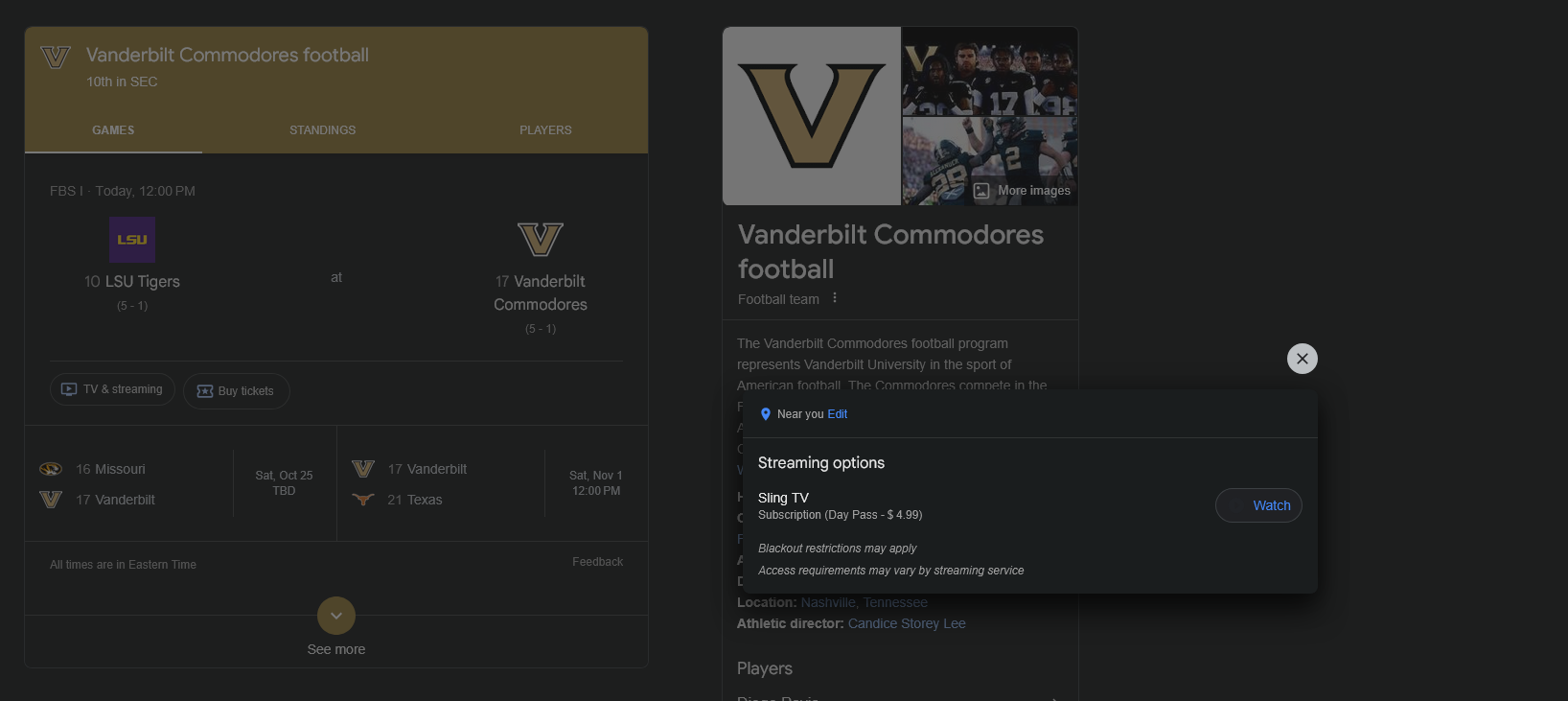Open TV & streaming options
This screenshot has width=1568, height=701.
pyautogui.click(x=112, y=389)
